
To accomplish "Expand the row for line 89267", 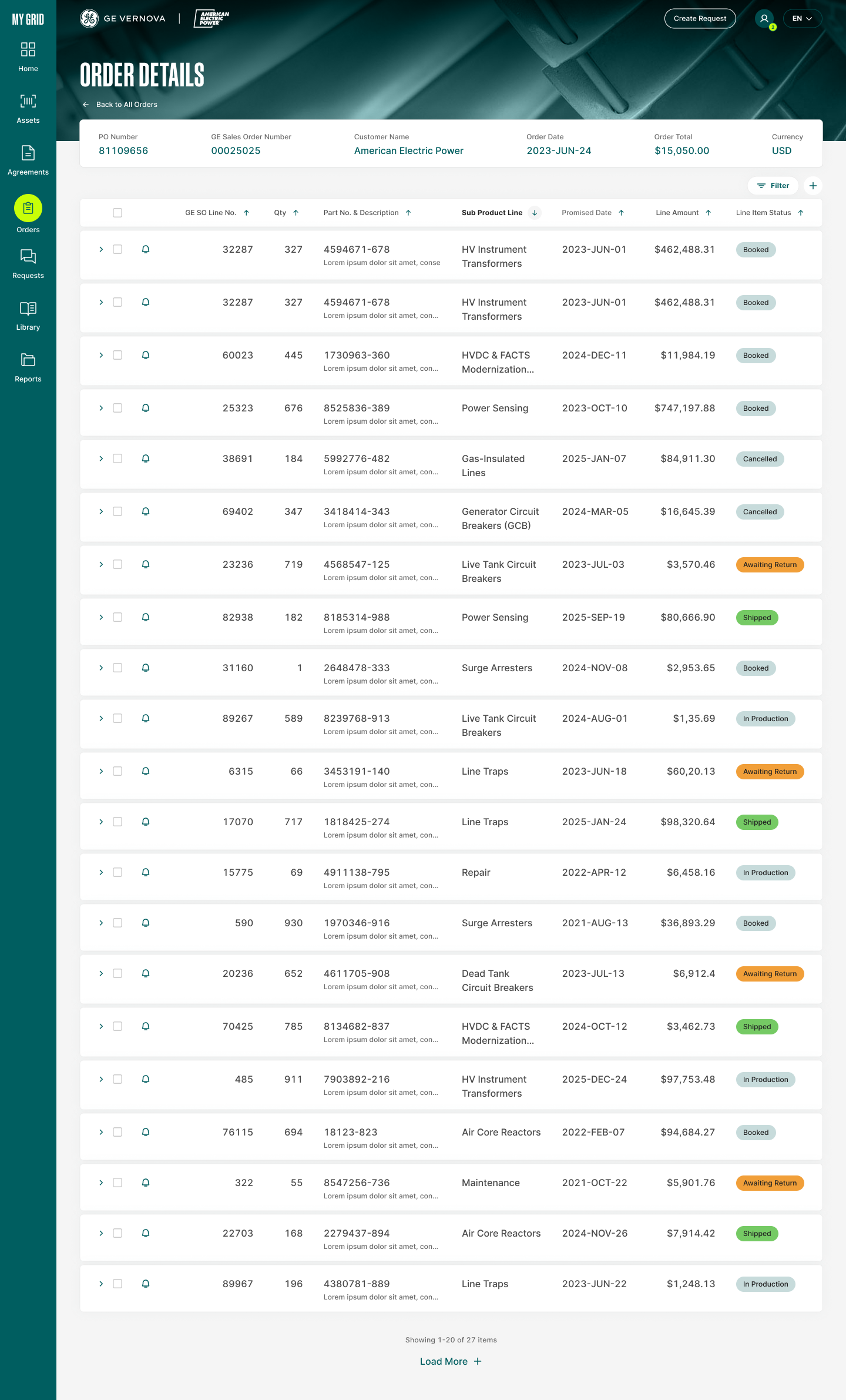I will [101, 718].
